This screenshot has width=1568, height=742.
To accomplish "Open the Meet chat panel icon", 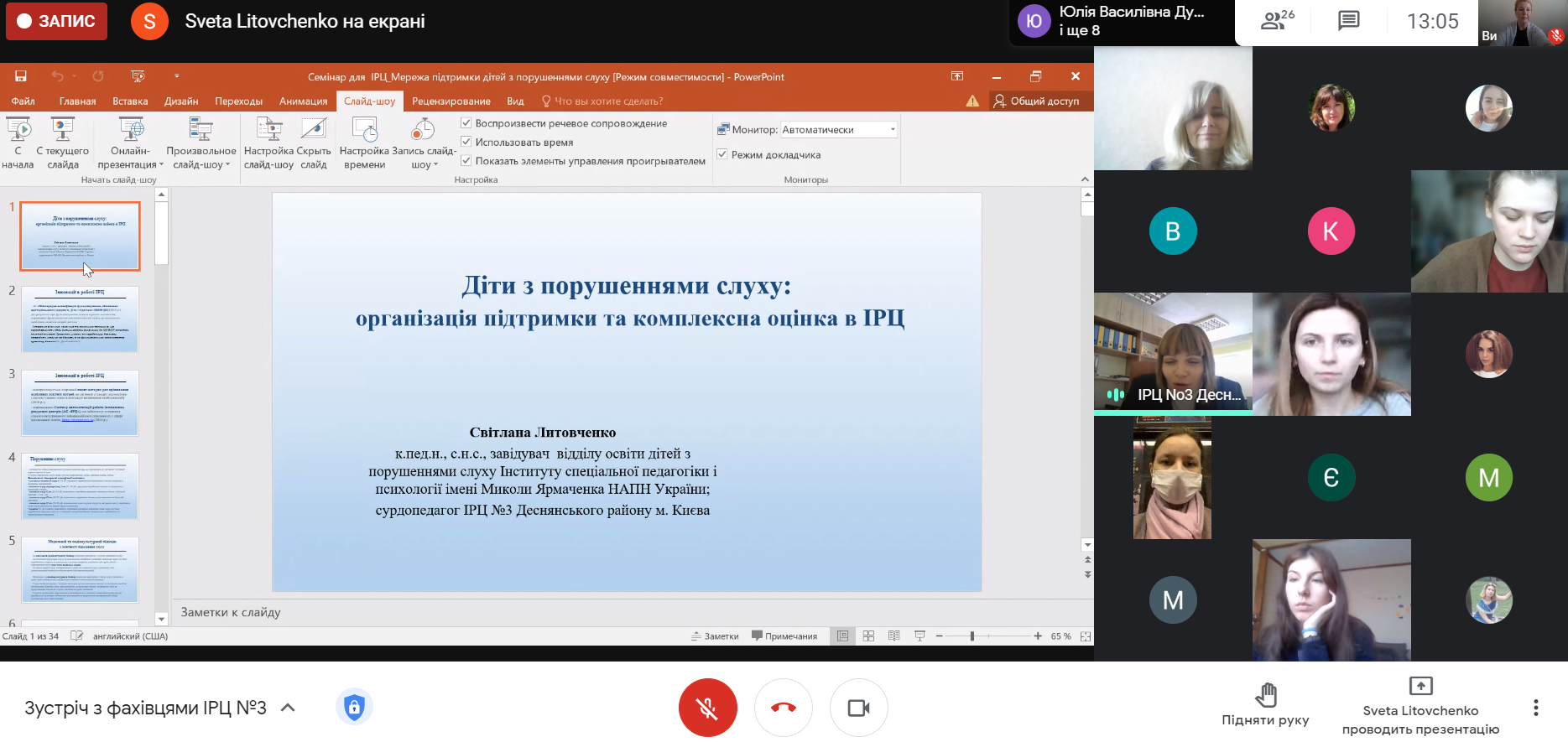I will [1348, 21].
